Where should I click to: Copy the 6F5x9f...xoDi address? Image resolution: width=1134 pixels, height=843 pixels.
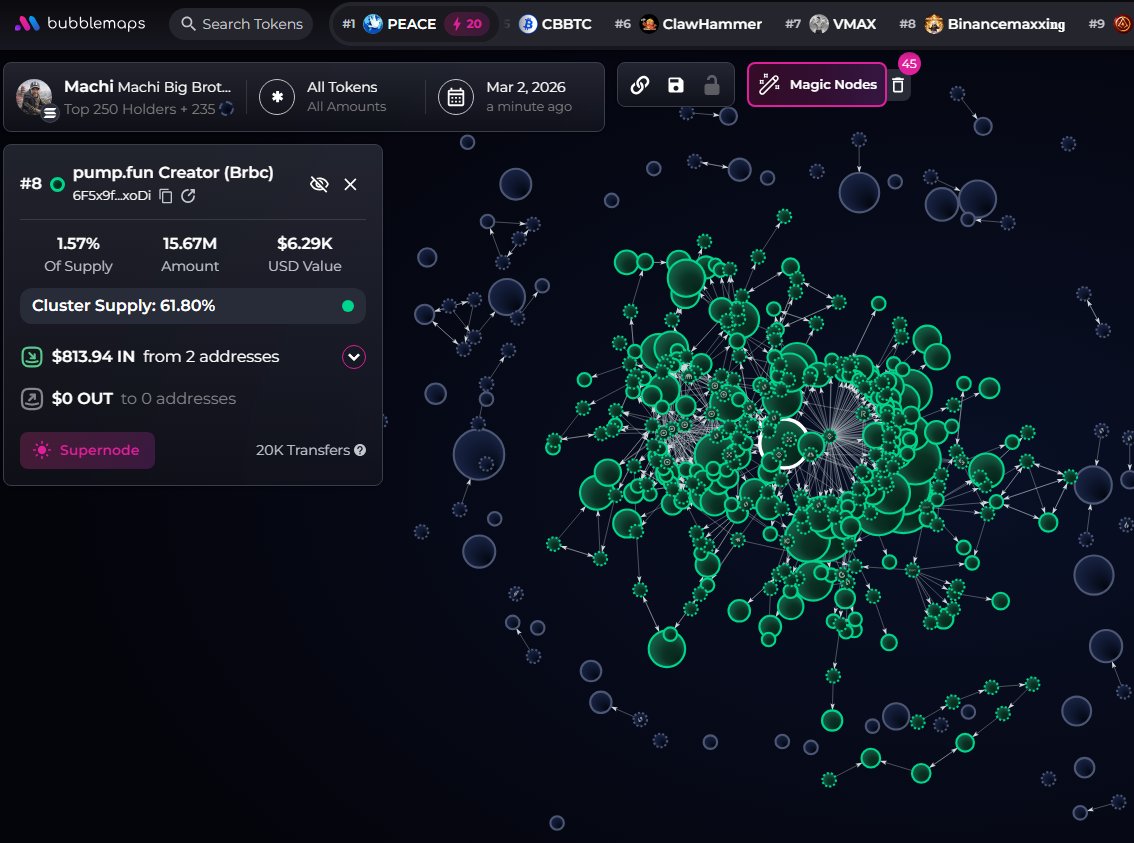coord(164,196)
